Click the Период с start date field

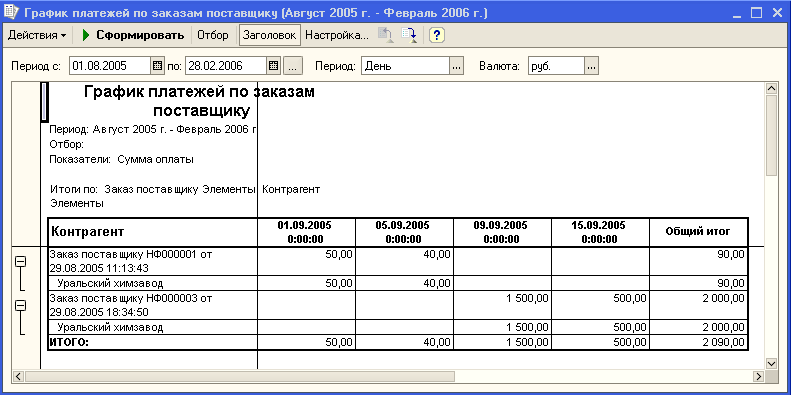coord(110,66)
